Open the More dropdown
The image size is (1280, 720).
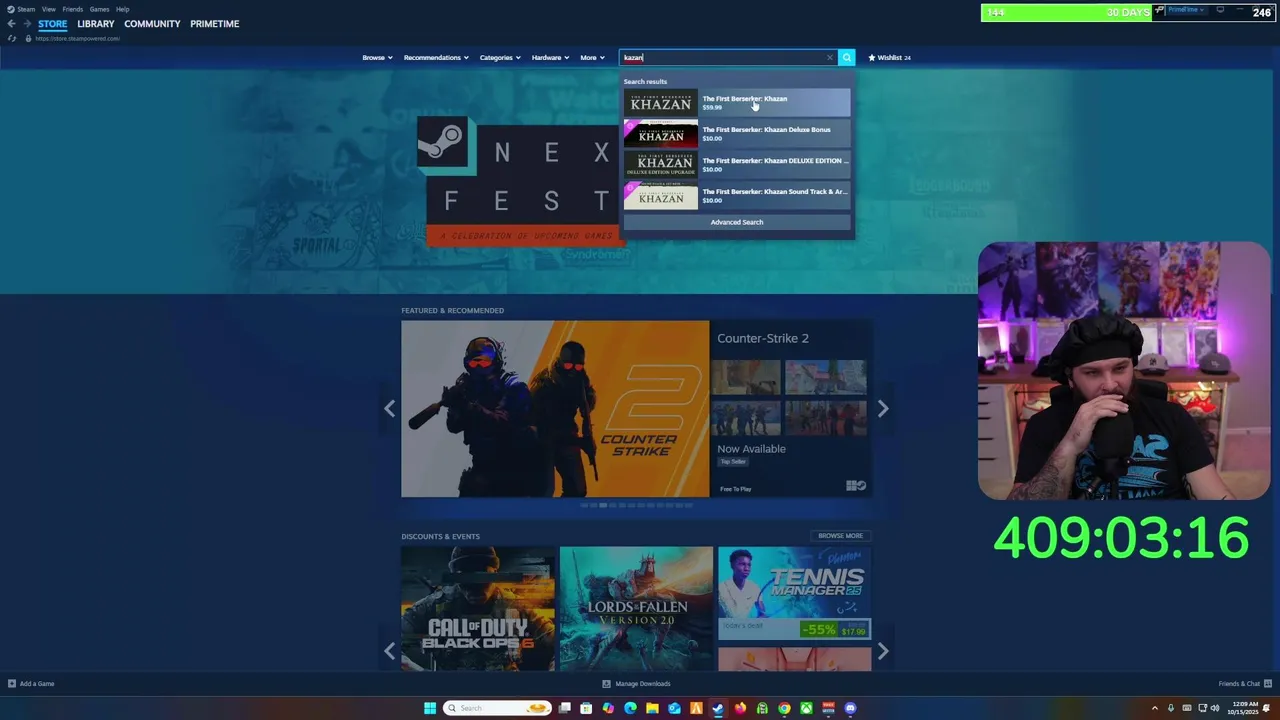pos(592,57)
